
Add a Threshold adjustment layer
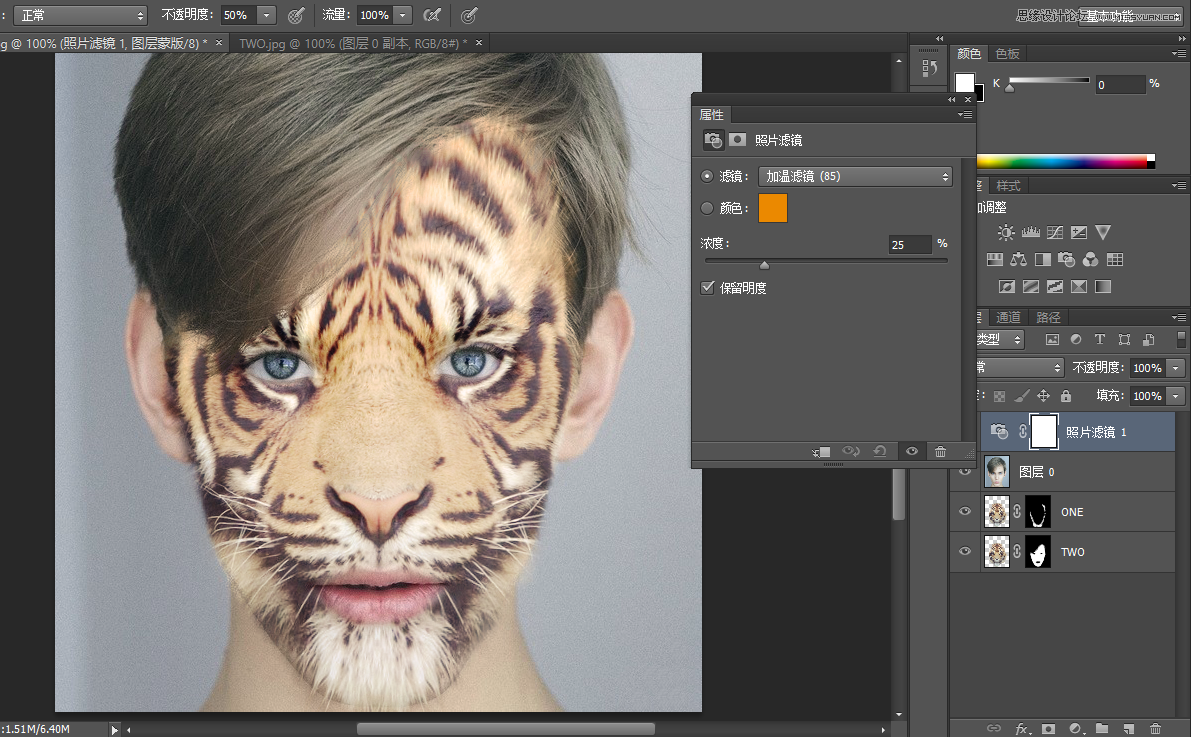pyautogui.click(x=1055, y=286)
